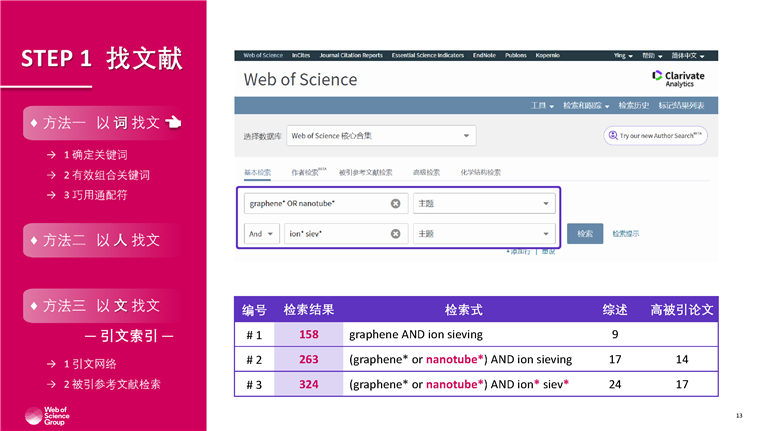The width and height of the screenshot is (768, 431).
Task: Click the 添加行 add row link
Action: coord(518,252)
